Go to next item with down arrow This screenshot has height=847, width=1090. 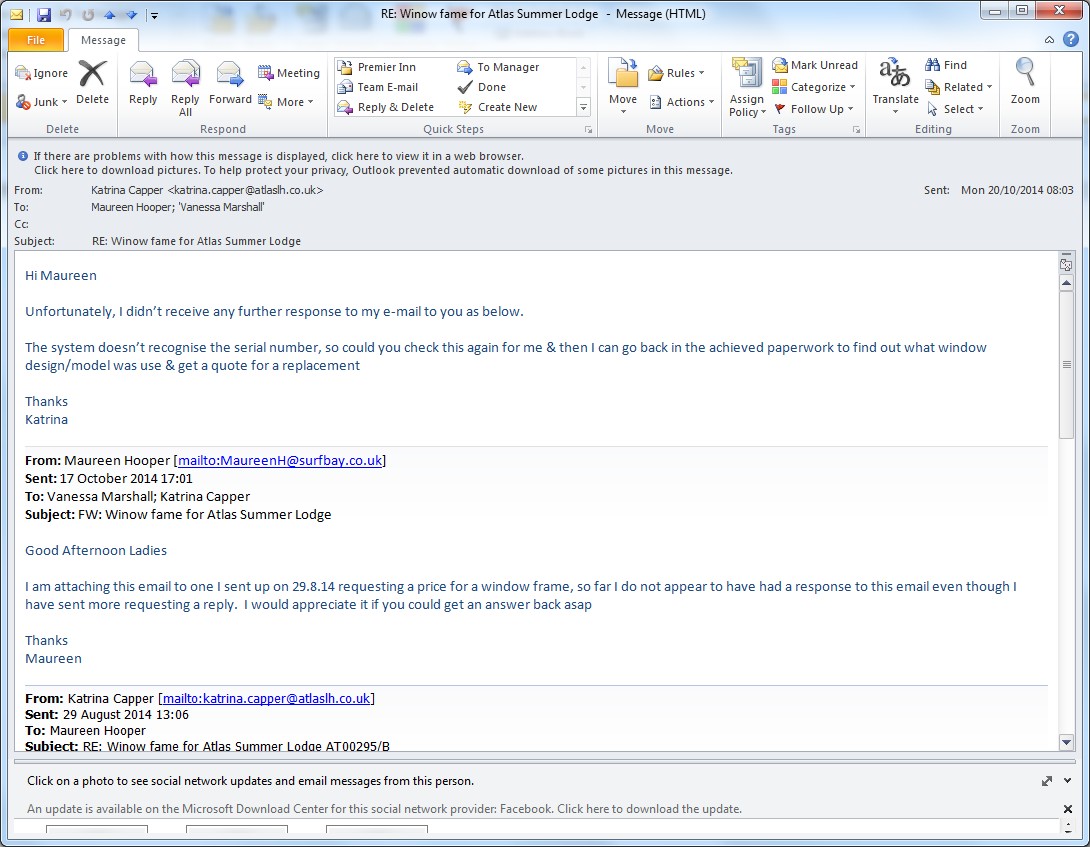tap(131, 15)
